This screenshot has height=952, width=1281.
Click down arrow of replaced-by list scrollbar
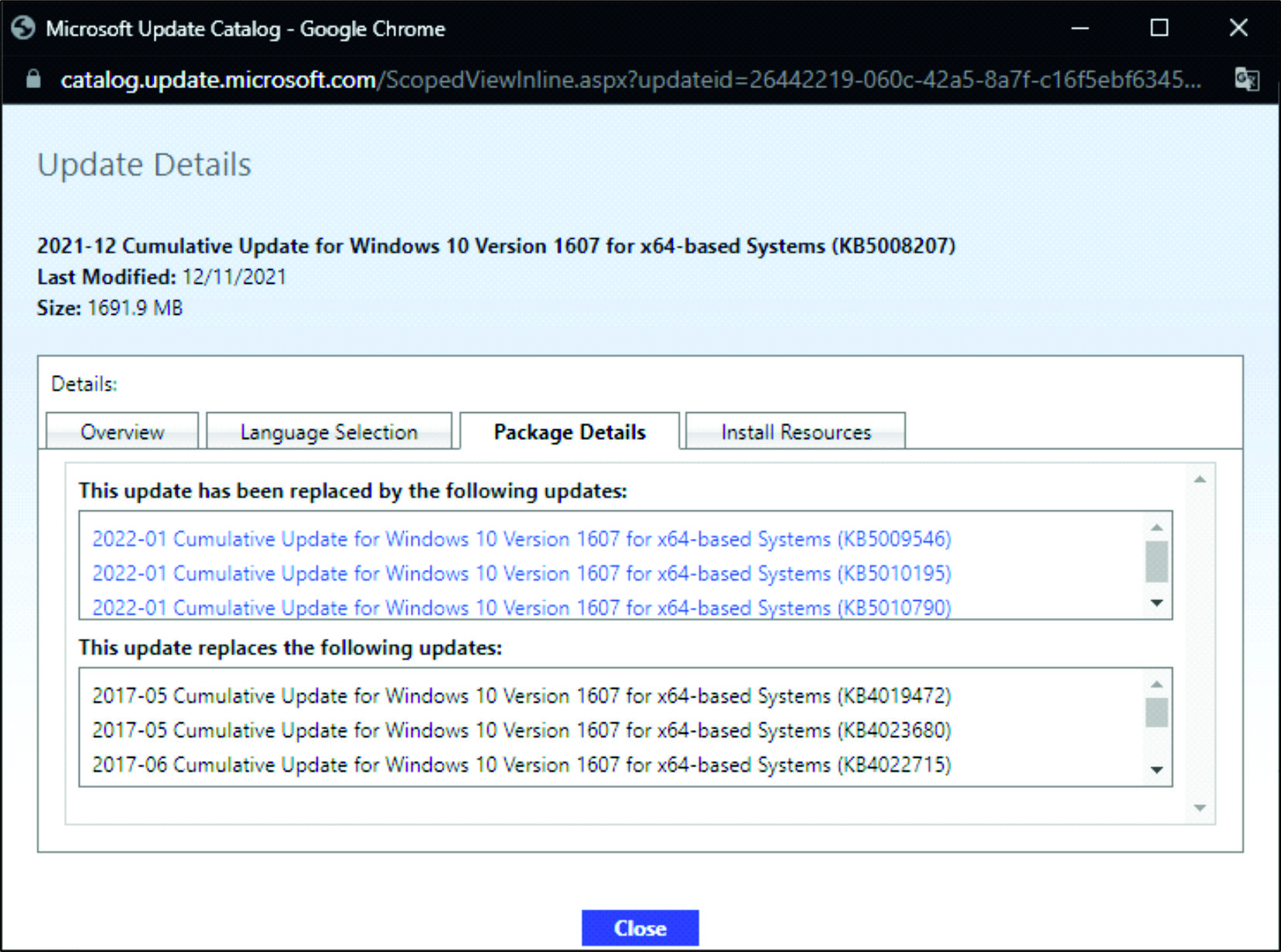[x=1156, y=603]
